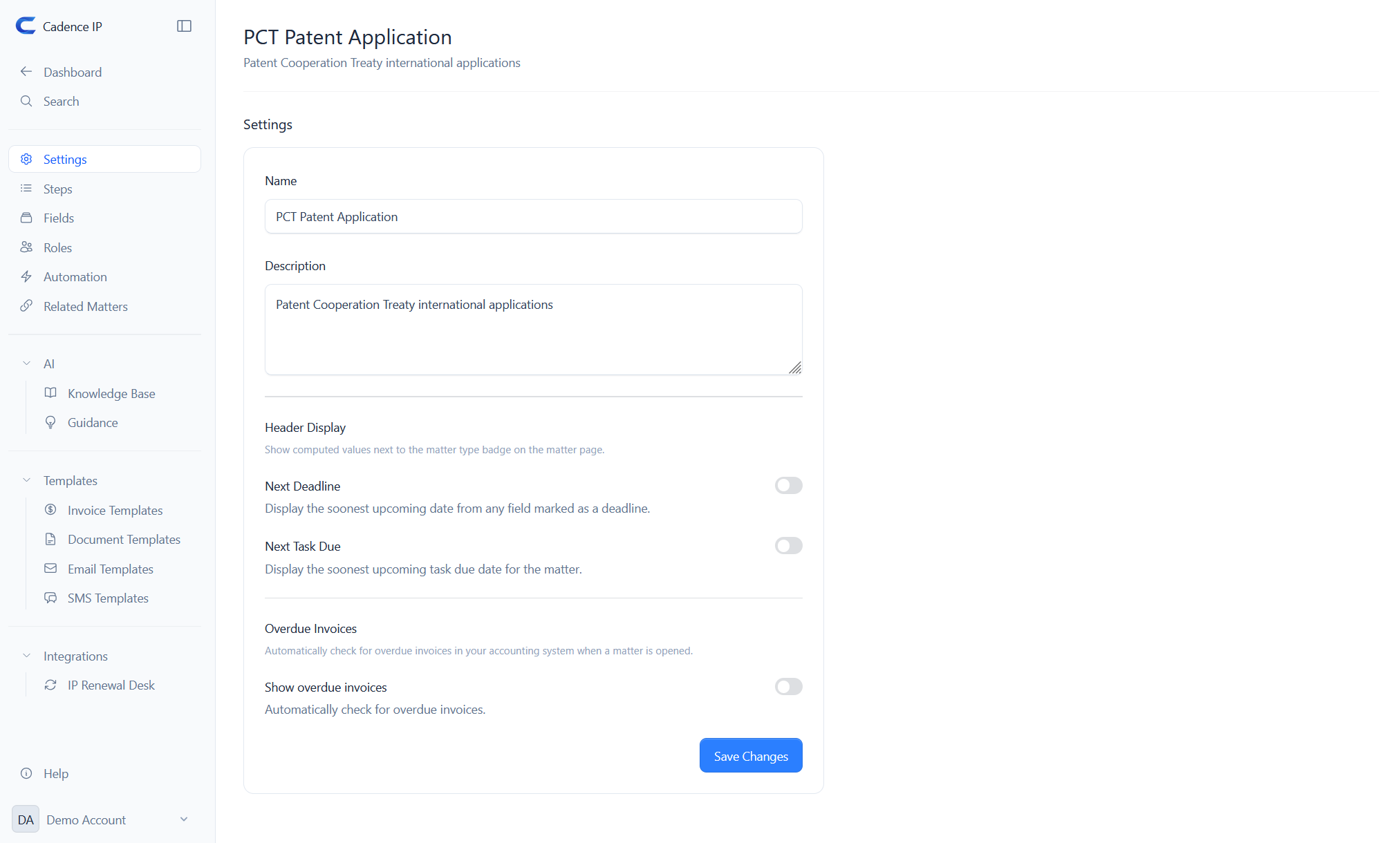Click the Templates section label

pos(71,480)
